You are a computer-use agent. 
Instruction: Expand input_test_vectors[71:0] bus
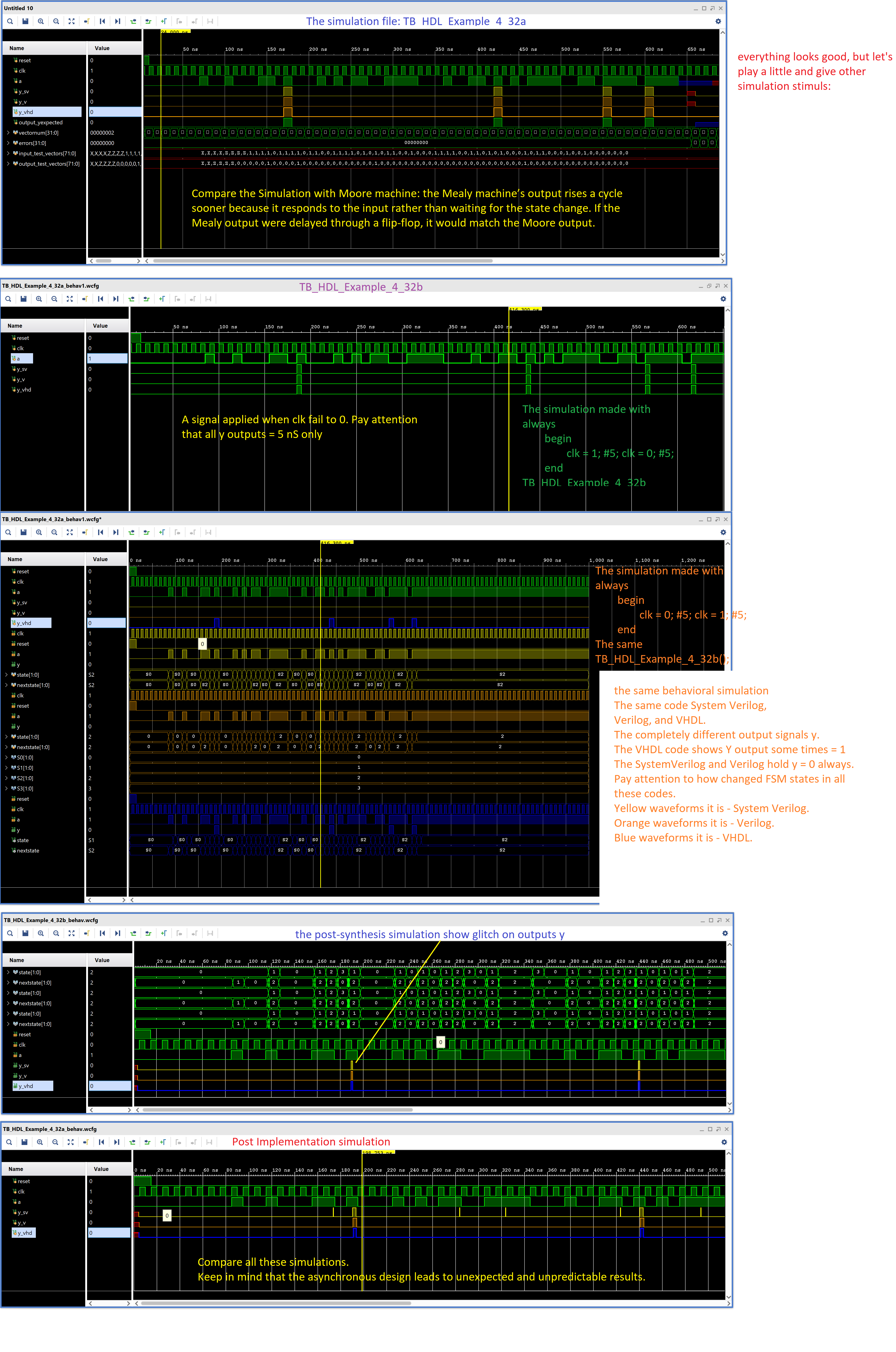(8, 153)
